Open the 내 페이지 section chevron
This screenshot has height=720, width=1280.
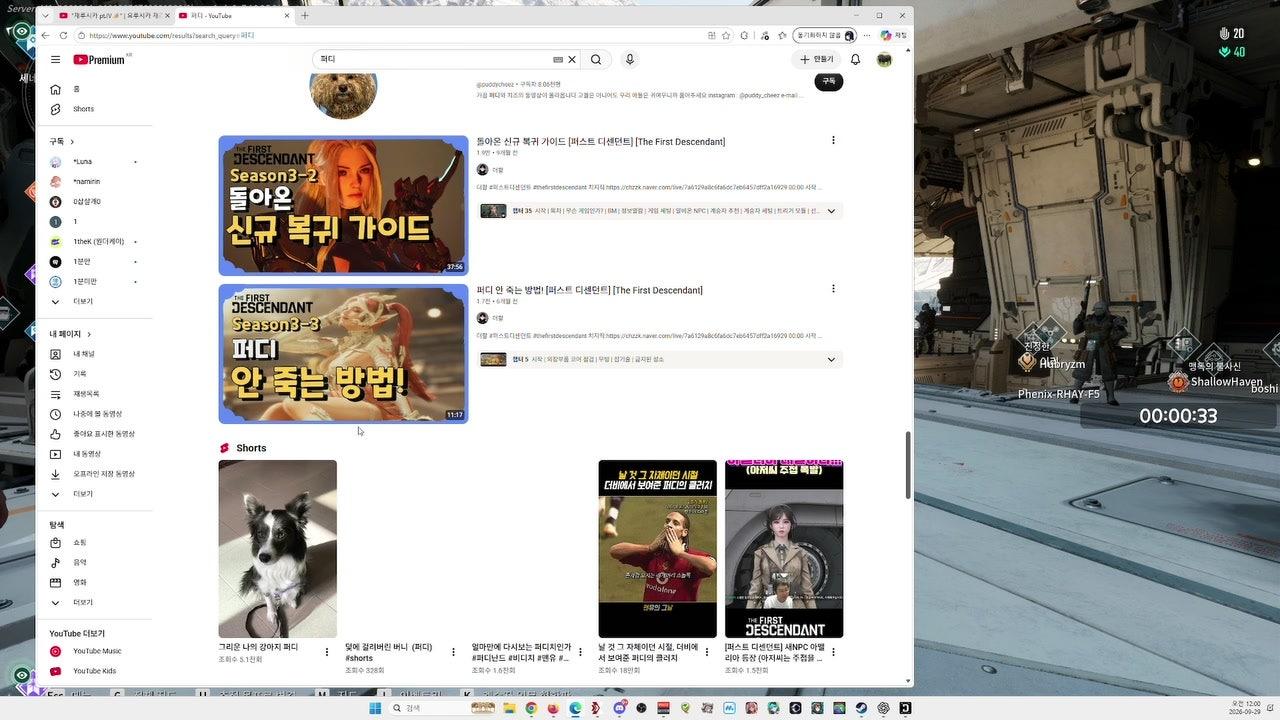(x=89, y=334)
